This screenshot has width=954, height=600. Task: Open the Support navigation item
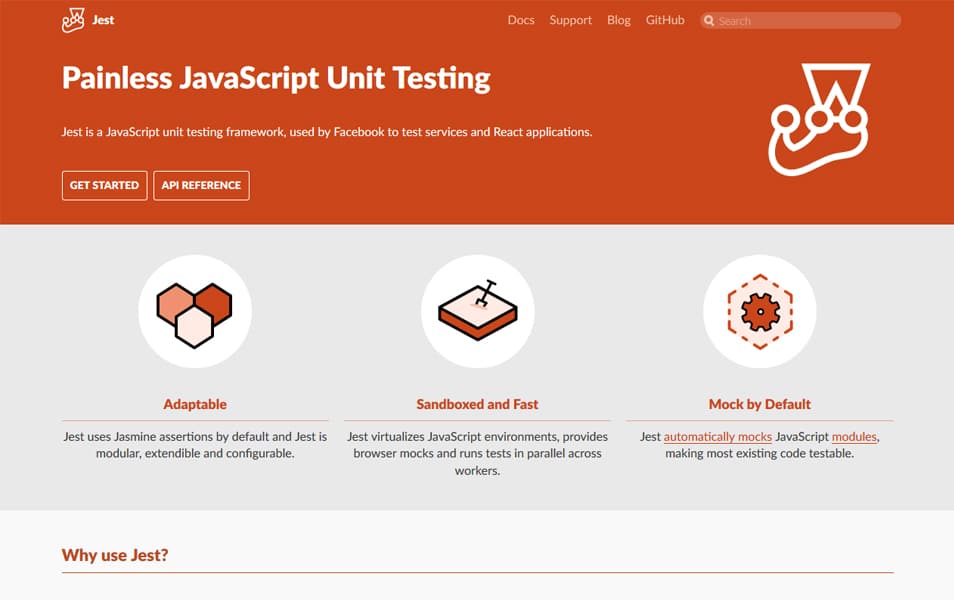pos(570,20)
